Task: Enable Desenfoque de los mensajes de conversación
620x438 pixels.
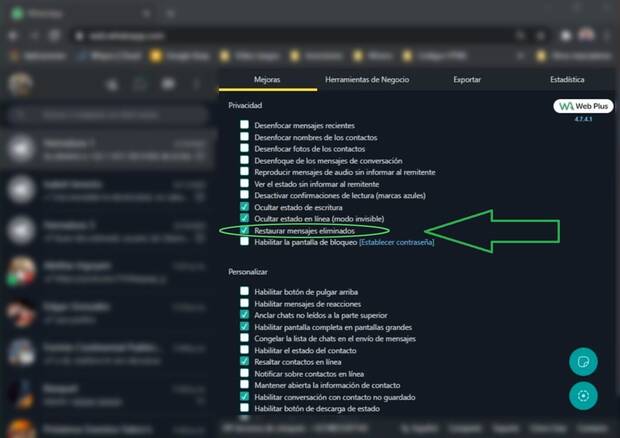Action: tap(244, 160)
